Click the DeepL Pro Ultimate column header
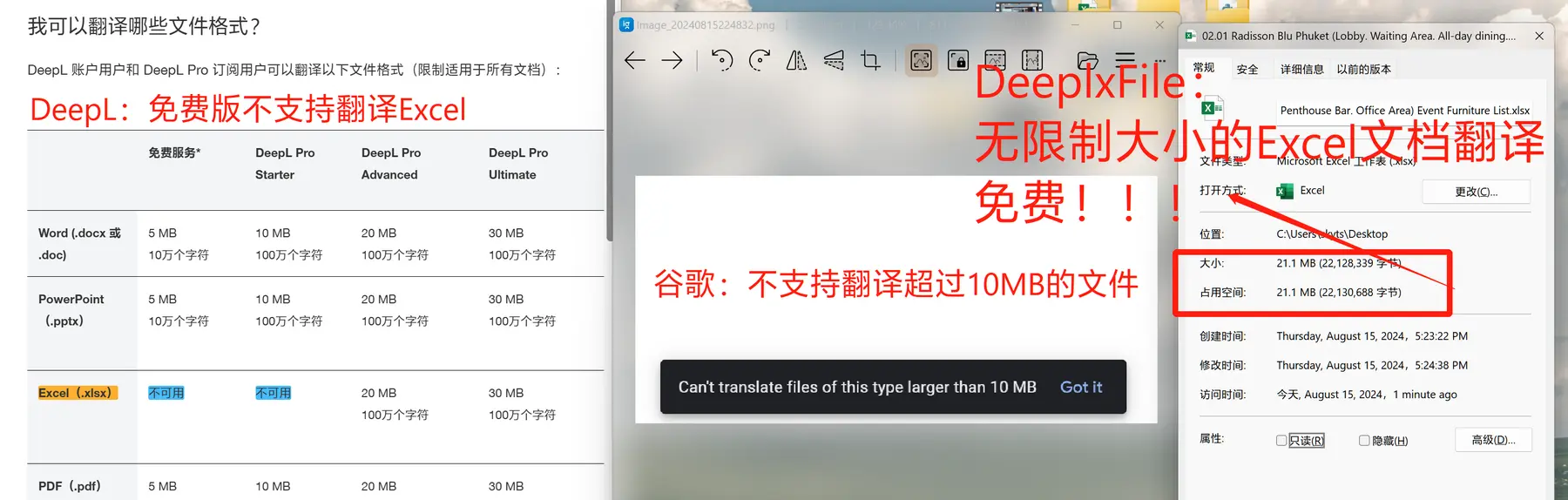This screenshot has height=500, width=1568. [518, 164]
